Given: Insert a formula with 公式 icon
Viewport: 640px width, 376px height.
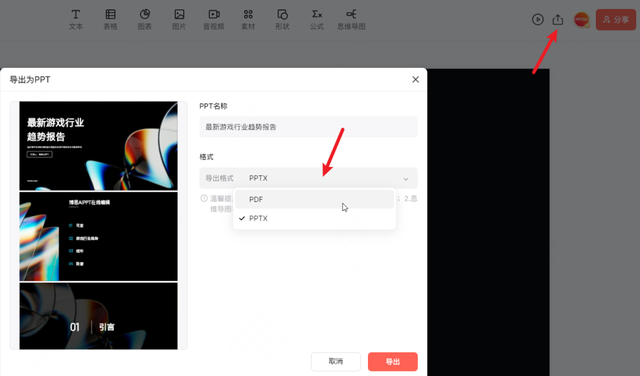Looking at the screenshot, I should tap(317, 19).
